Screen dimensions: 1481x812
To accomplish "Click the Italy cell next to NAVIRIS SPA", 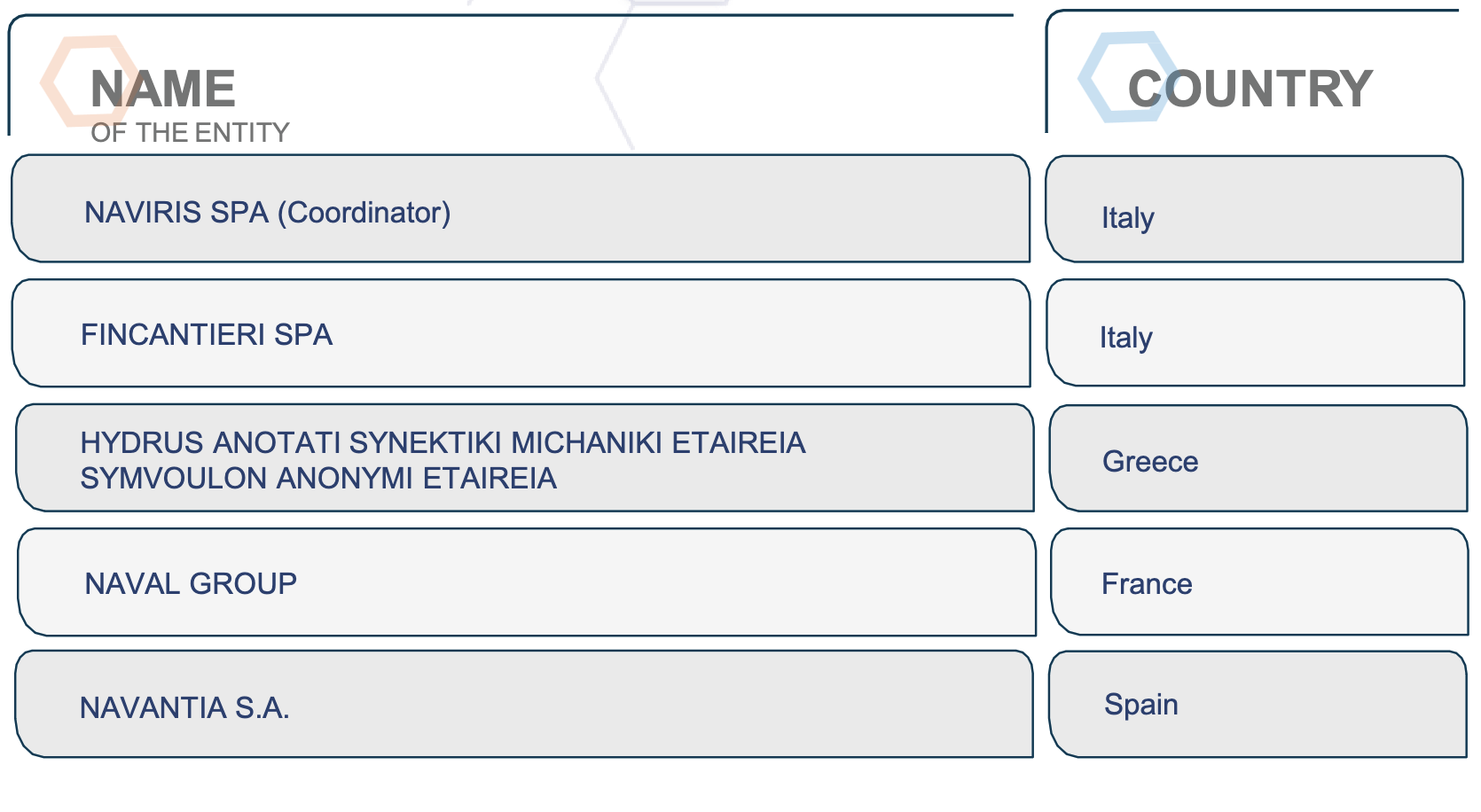I will 1255,209.
